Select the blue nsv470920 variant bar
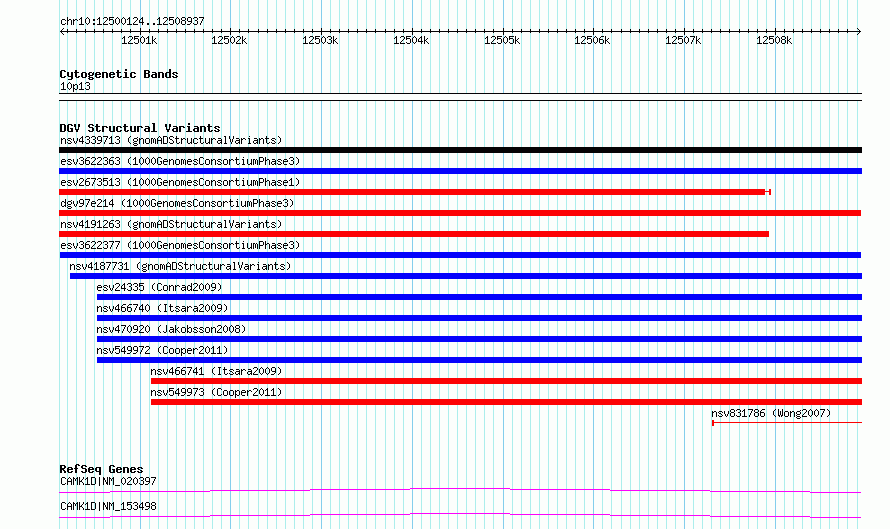 click(480, 339)
